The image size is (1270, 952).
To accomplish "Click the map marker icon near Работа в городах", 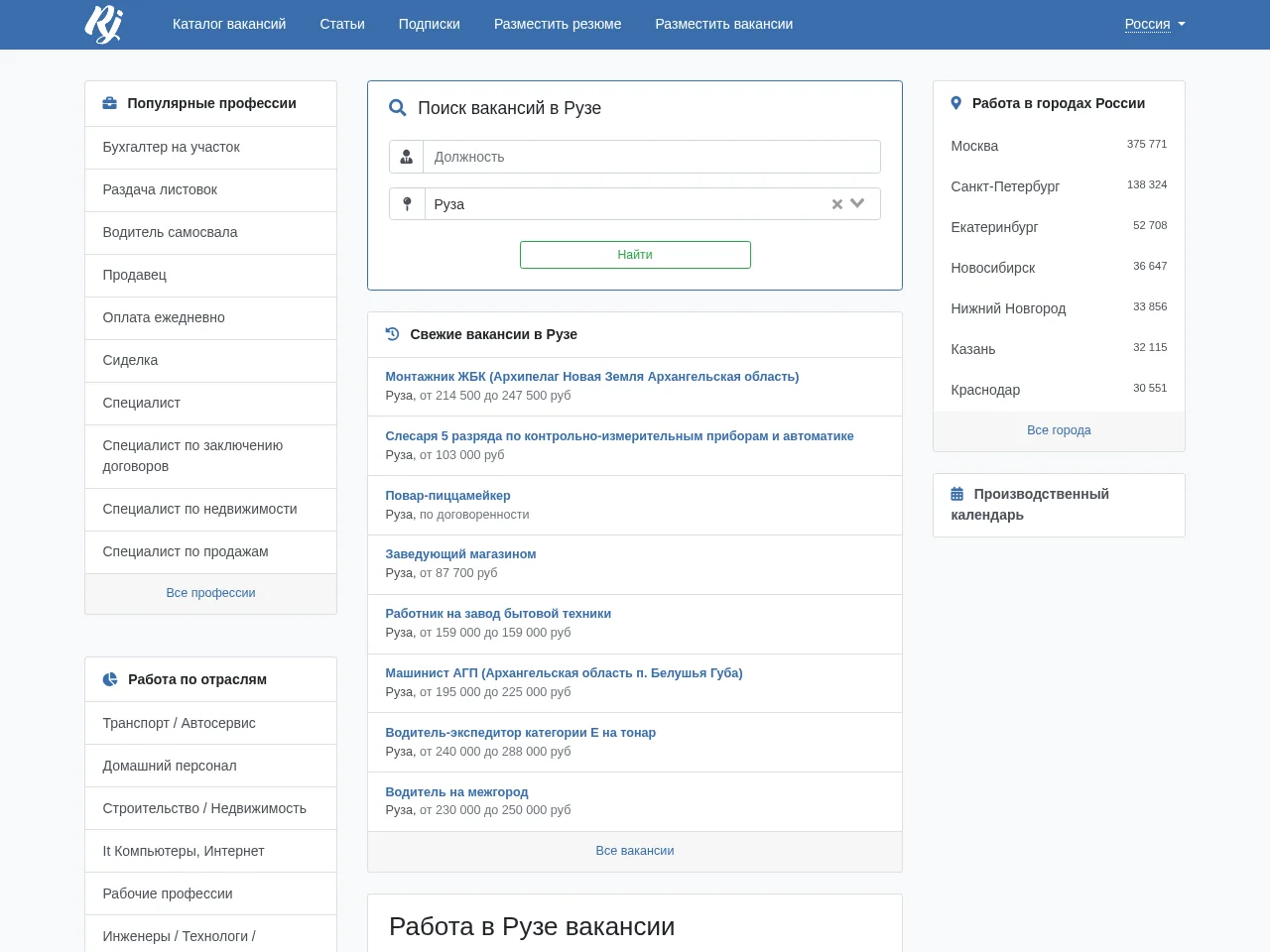I will pyautogui.click(x=956, y=103).
